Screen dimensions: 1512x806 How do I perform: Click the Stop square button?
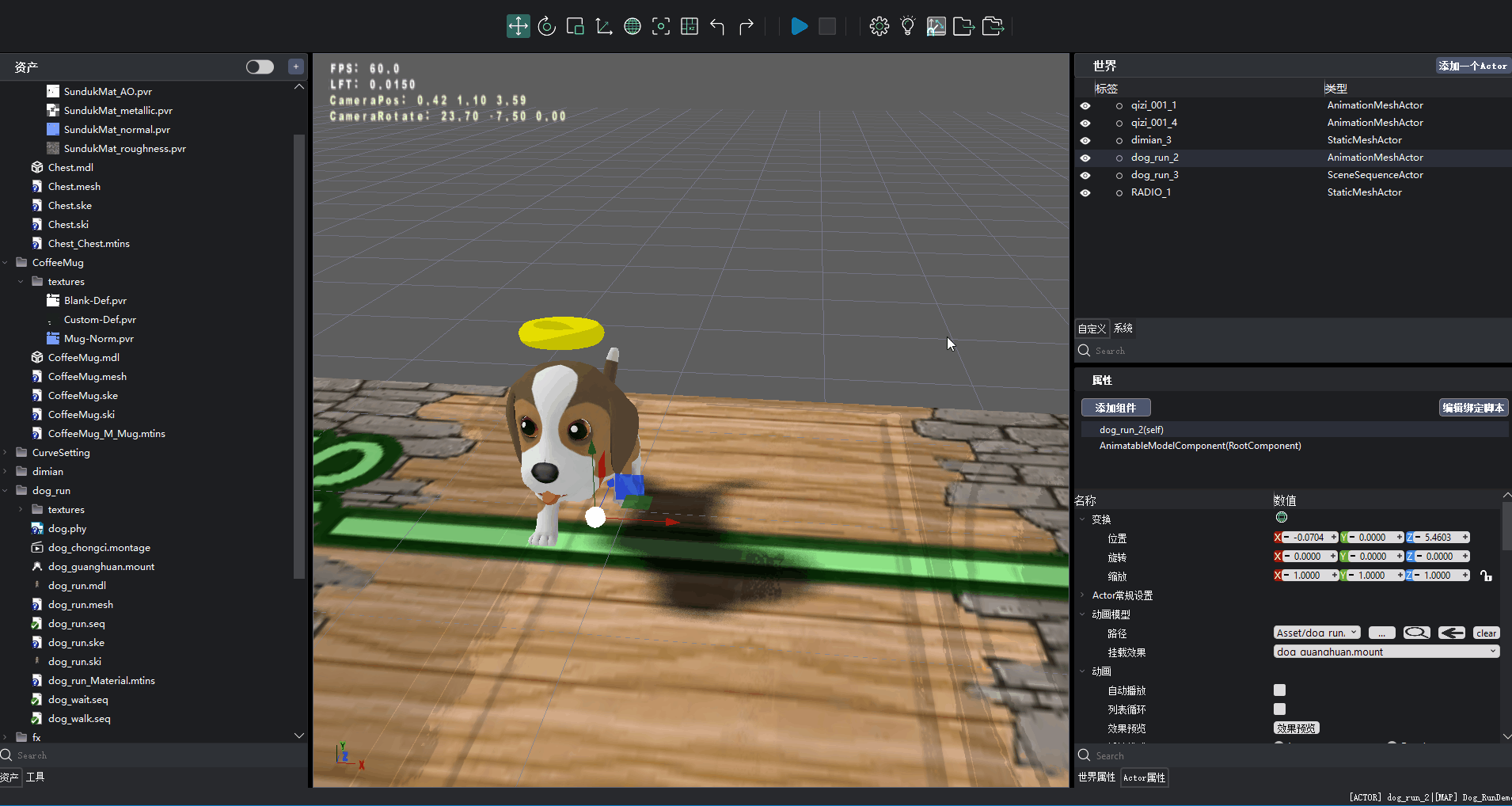[x=827, y=26]
